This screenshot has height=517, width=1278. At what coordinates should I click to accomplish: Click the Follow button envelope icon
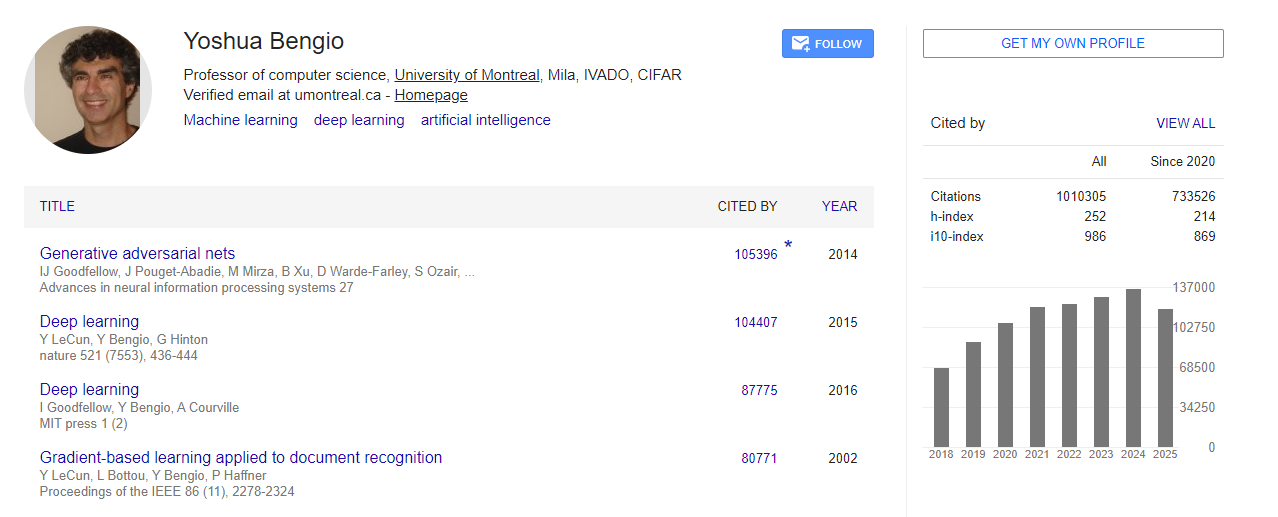pyautogui.click(x=800, y=44)
